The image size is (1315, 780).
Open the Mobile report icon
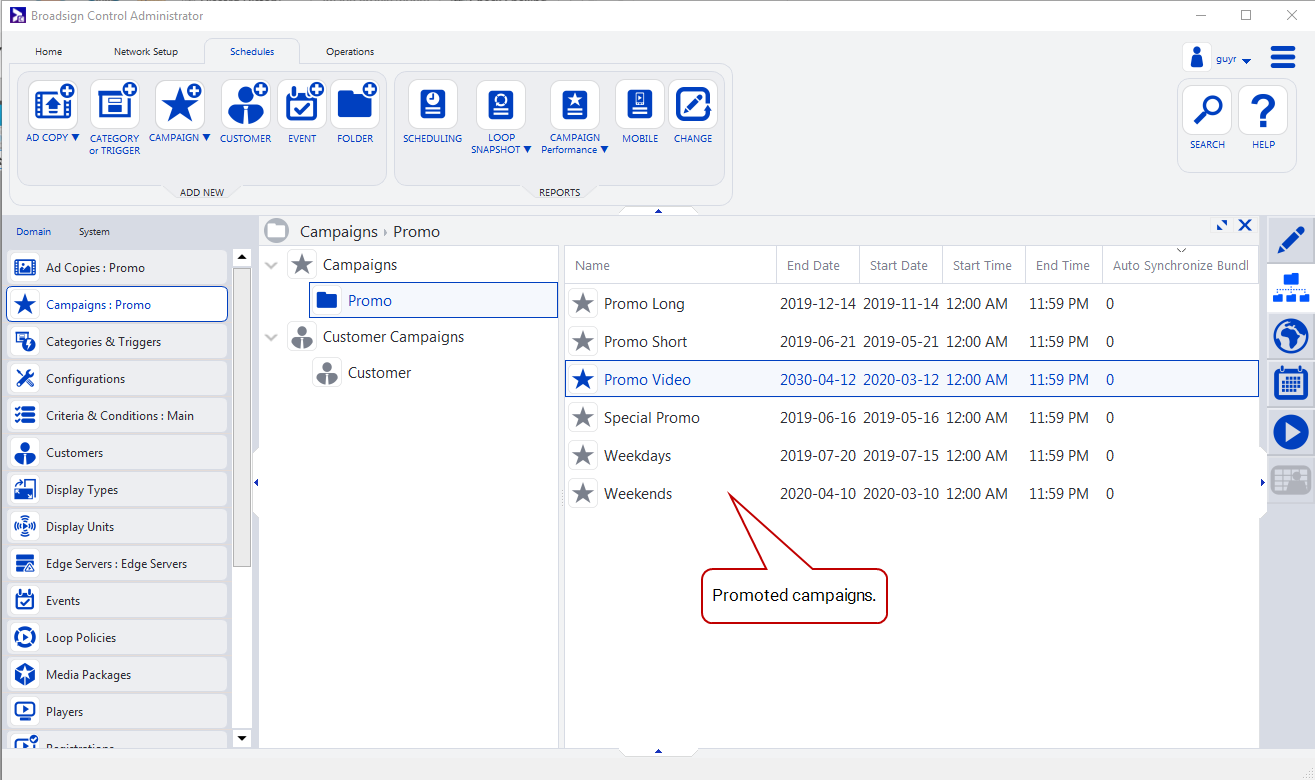(x=640, y=105)
